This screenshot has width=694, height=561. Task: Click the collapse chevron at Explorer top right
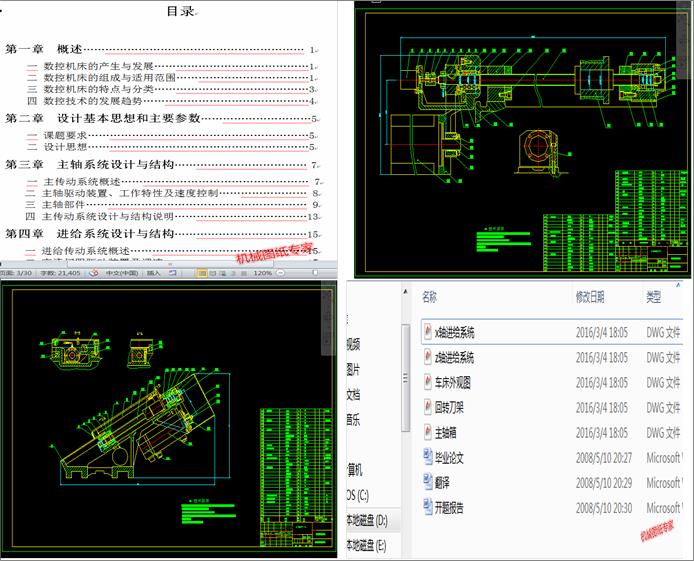coord(678,285)
